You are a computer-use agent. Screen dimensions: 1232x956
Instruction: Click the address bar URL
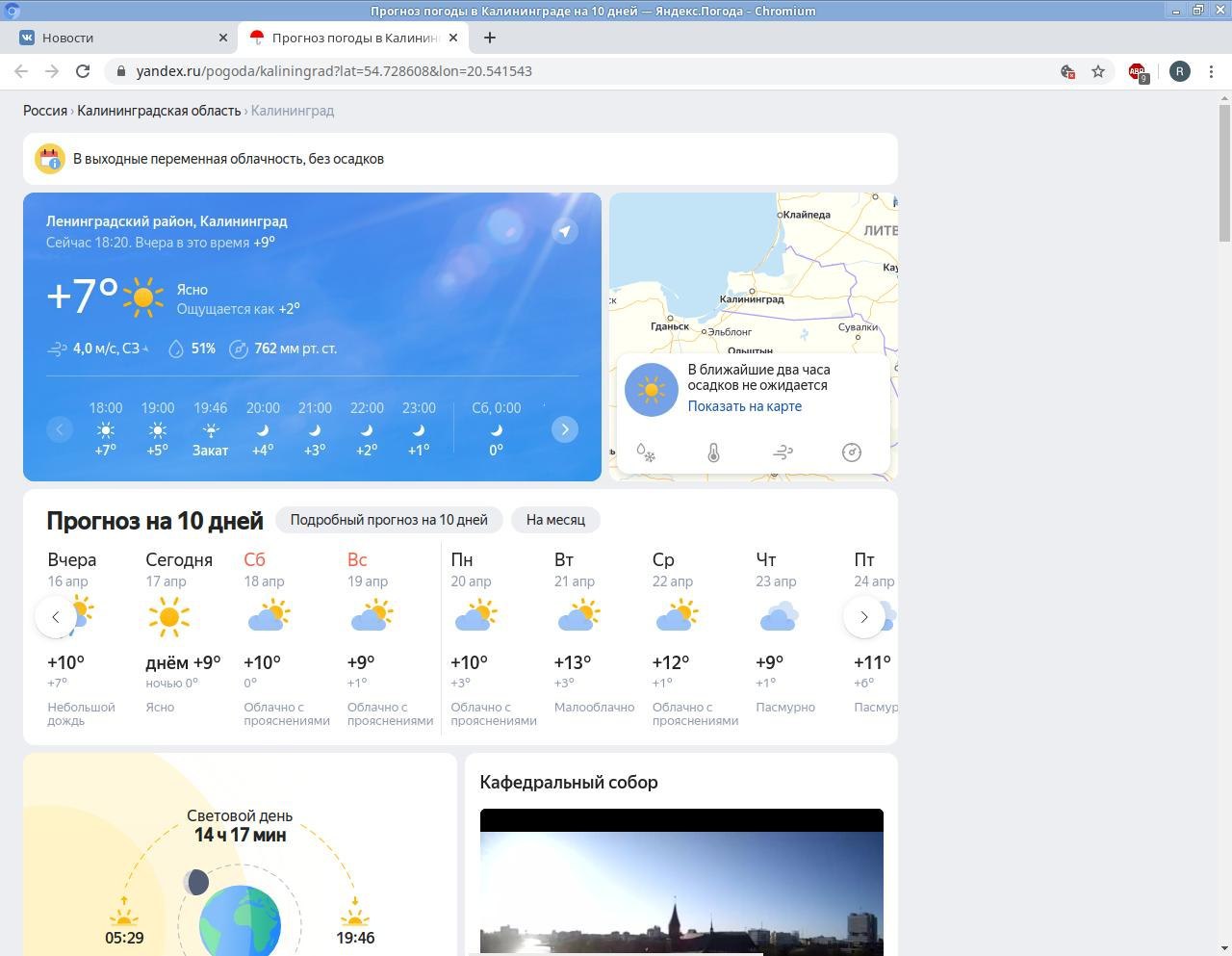coord(334,71)
